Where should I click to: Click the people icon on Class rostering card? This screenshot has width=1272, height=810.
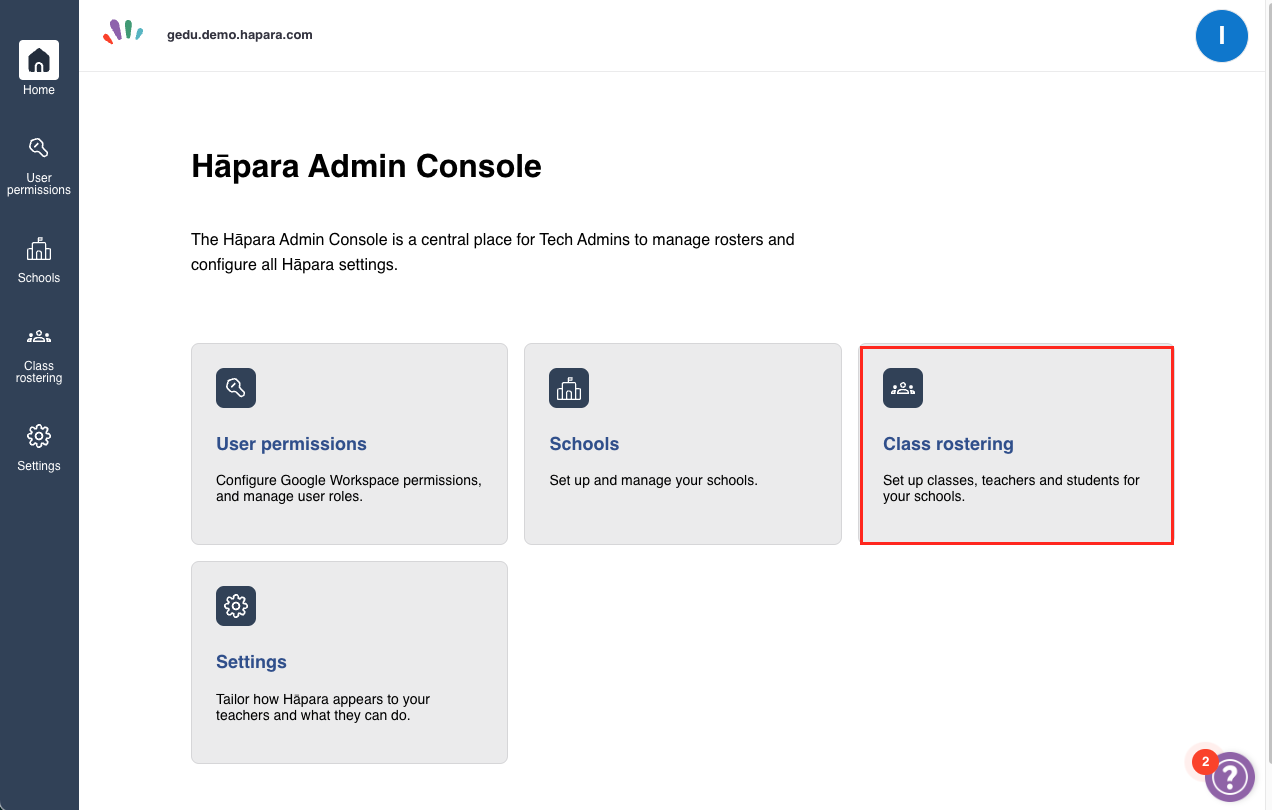(902, 388)
